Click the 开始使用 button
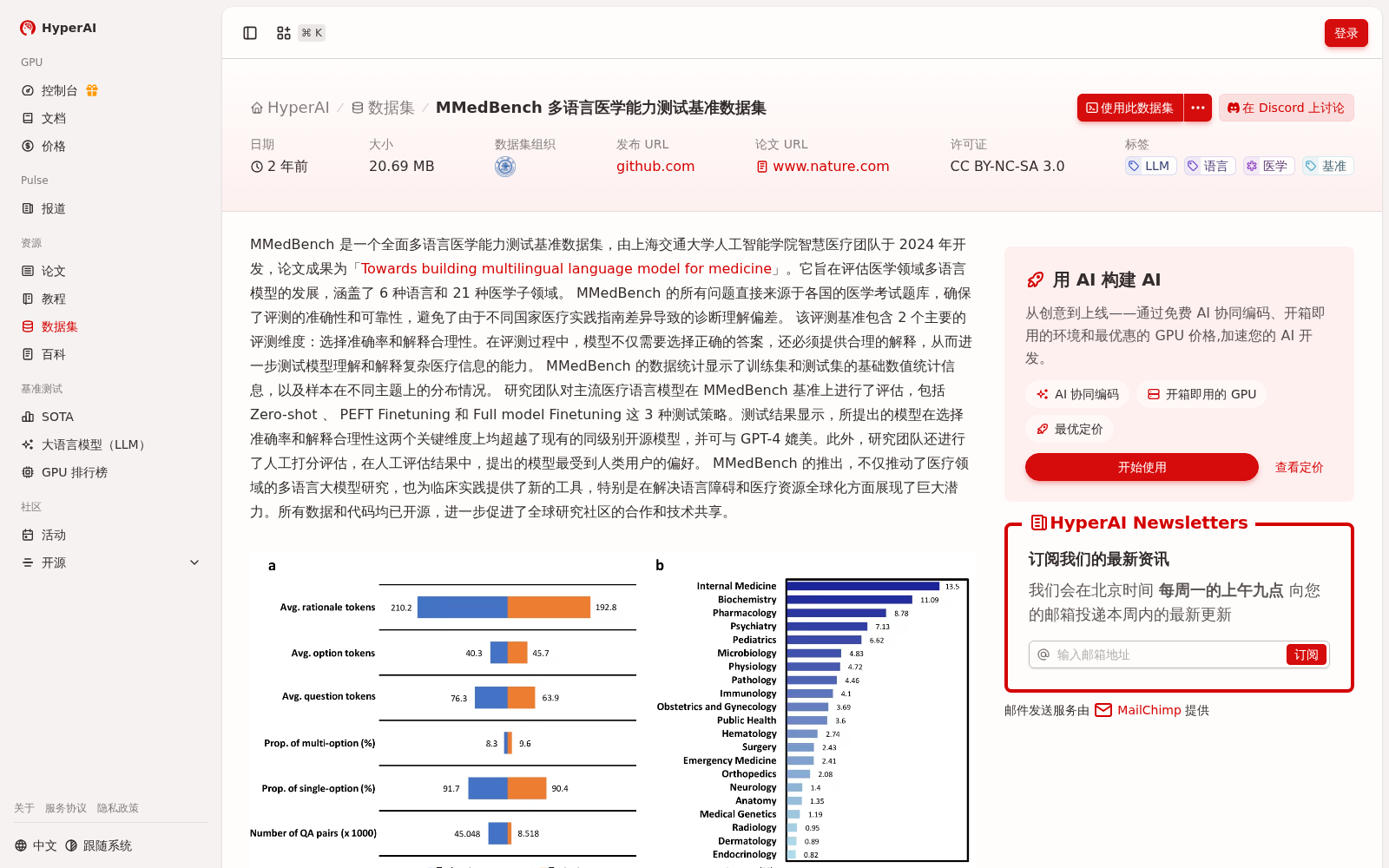This screenshot has width=1389, height=868. click(1142, 467)
